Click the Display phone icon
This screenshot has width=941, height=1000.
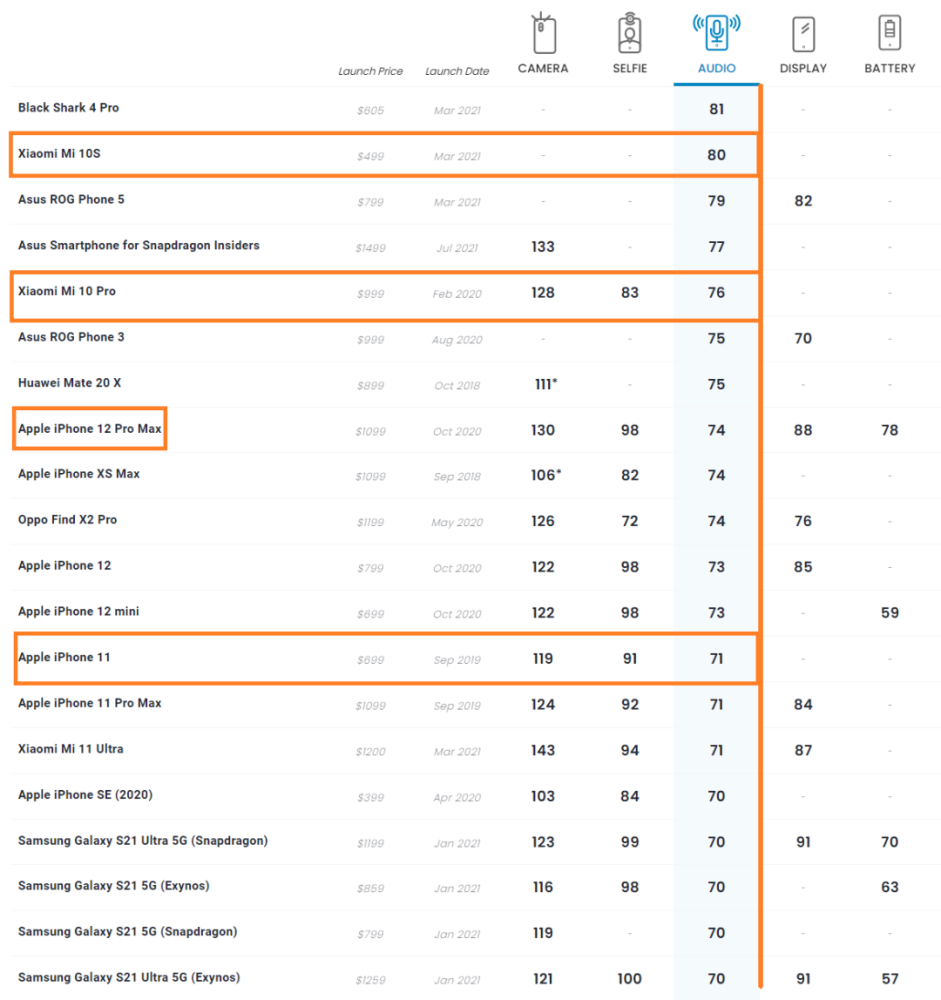click(x=803, y=35)
